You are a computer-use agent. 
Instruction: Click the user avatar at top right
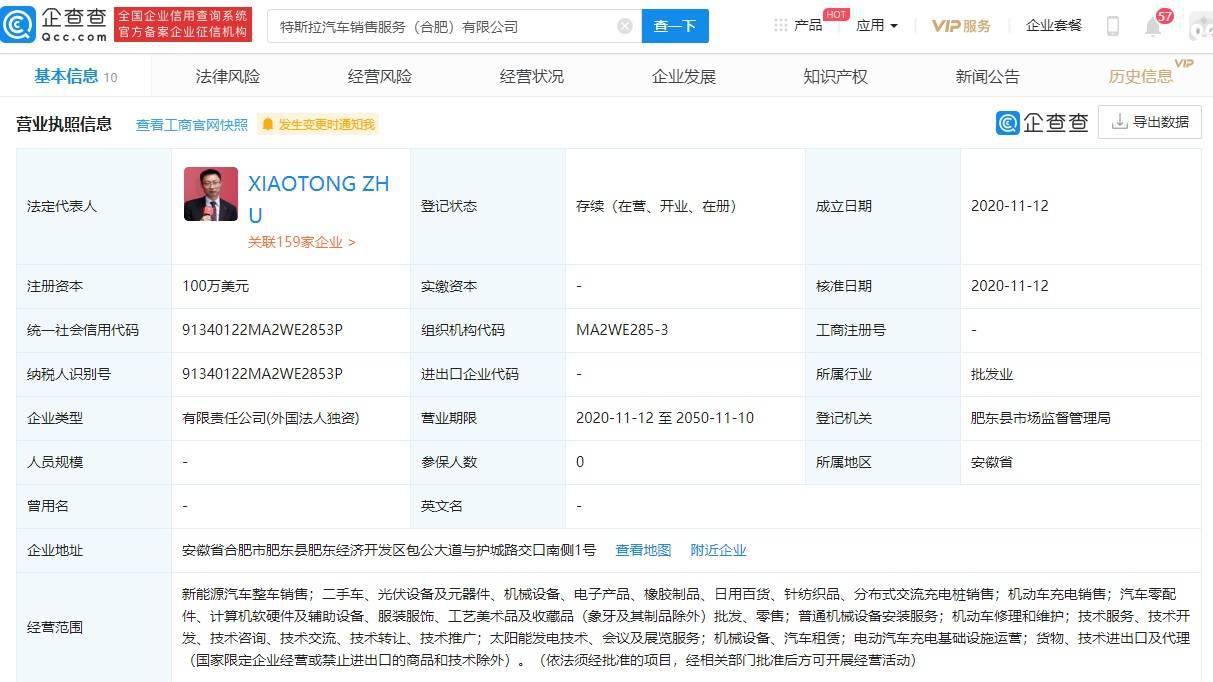click(x=1200, y=27)
